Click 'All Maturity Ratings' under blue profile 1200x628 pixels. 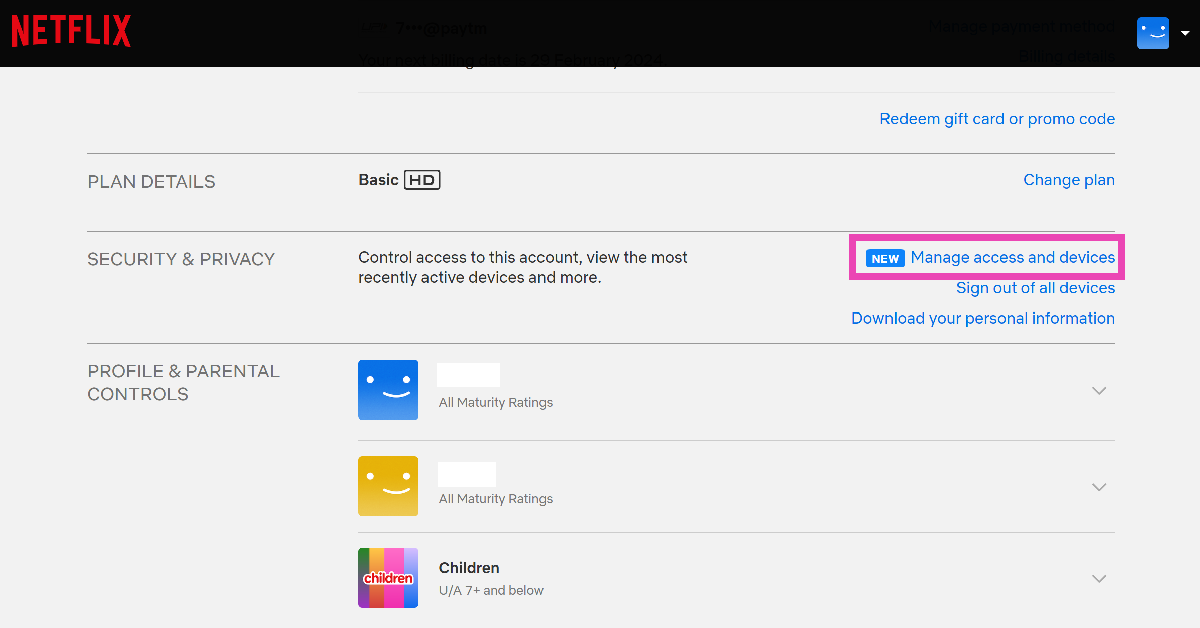496,403
